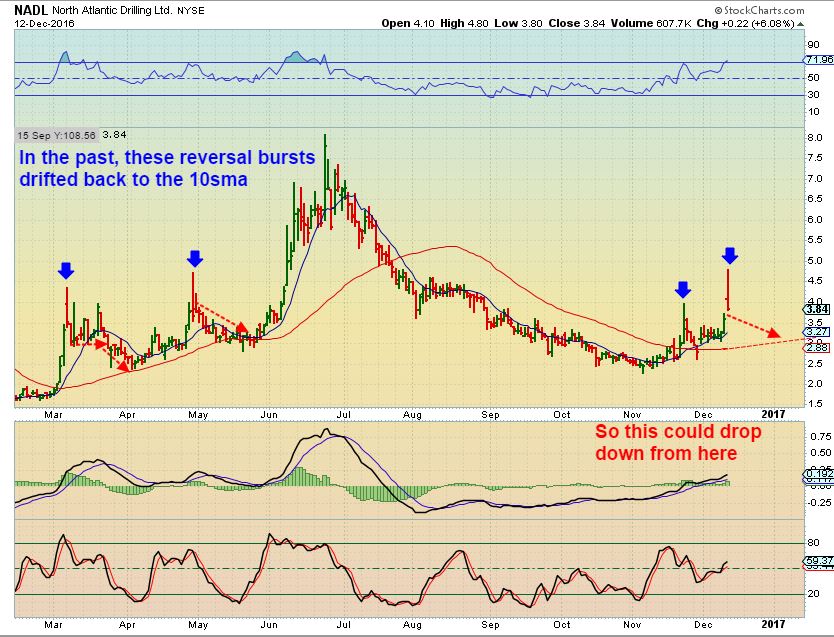Viewport: 834px width, 637px height.
Task: Click the 71.96 RSI value tag
Action: coord(819,60)
